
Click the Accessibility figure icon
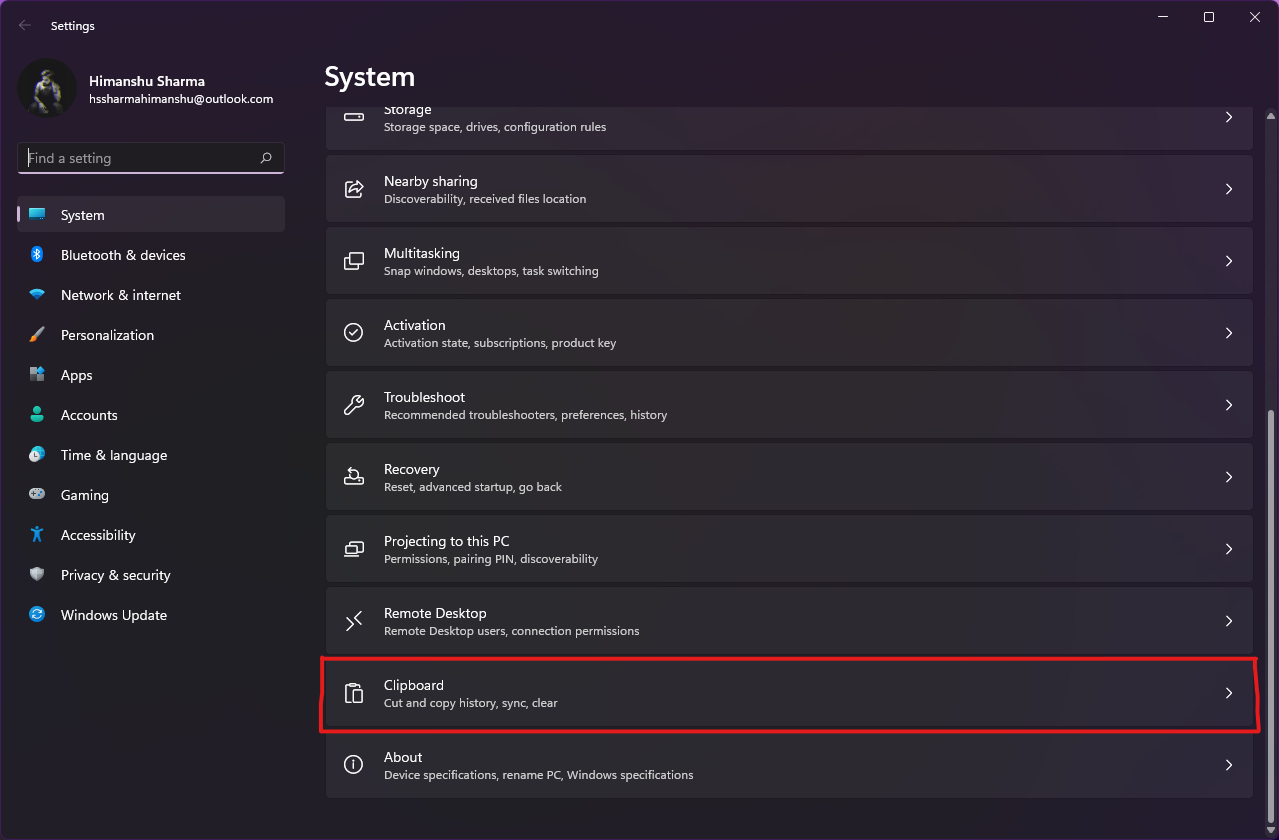pos(37,535)
